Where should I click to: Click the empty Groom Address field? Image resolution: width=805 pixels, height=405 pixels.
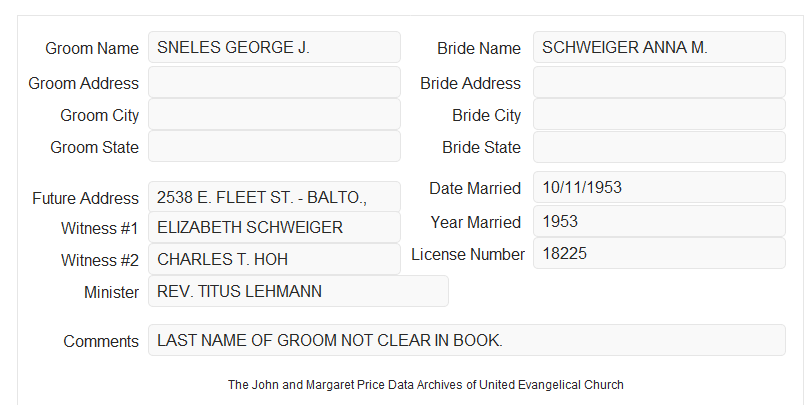274,82
